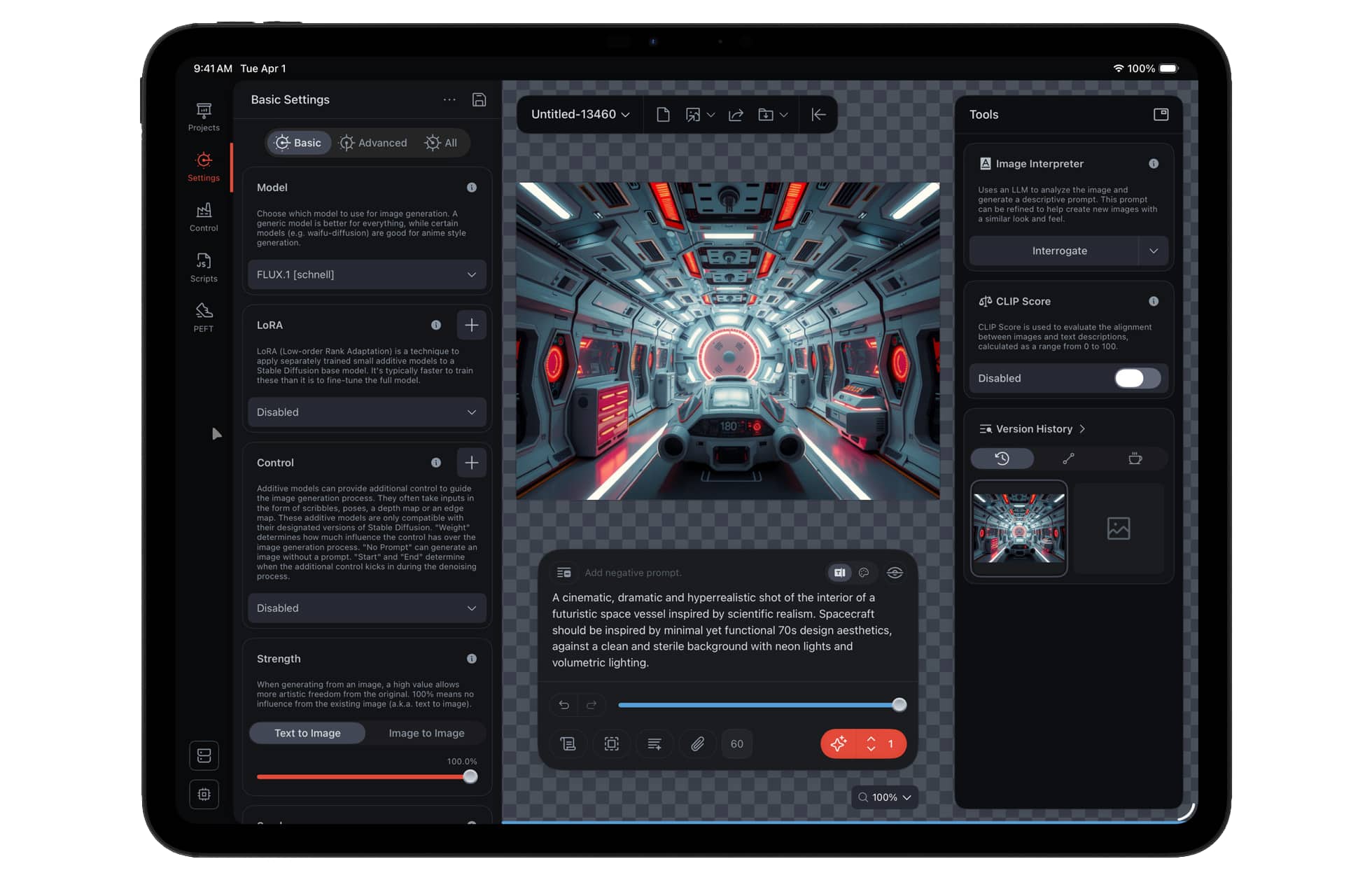The height and width of the screenshot is (880, 1372).
Task: Open the PEFT sidebar section
Action: (x=204, y=317)
